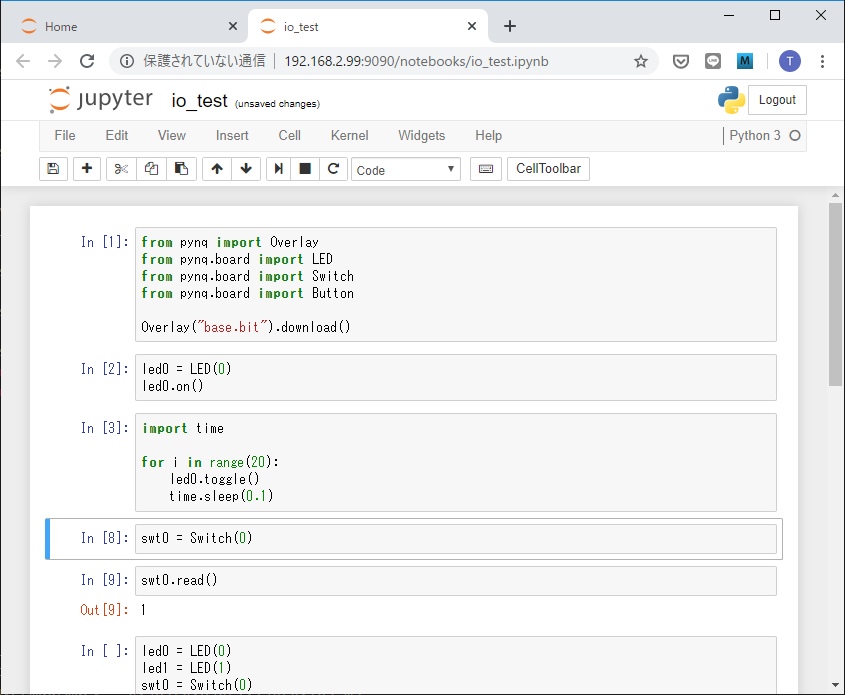
Task: Click the notebook title io_test
Action: 199,100
